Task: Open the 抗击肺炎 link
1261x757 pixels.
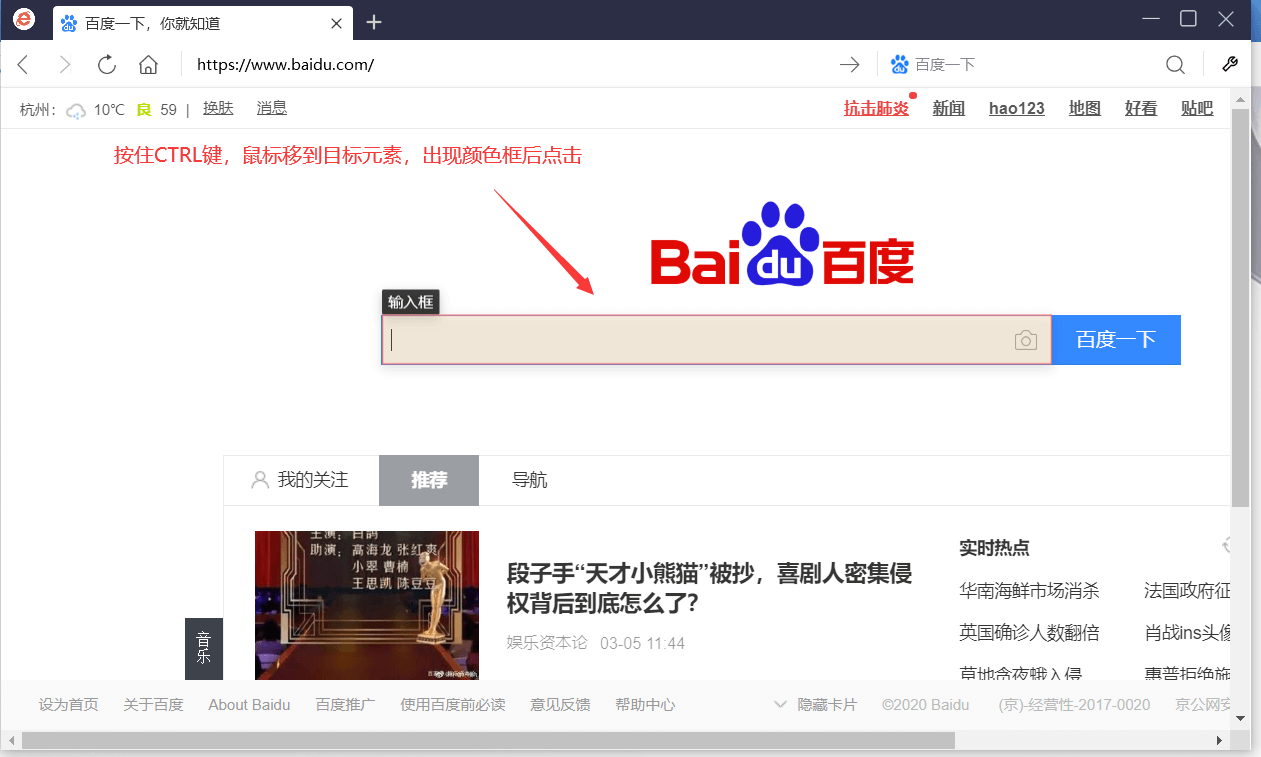Action: (x=876, y=109)
